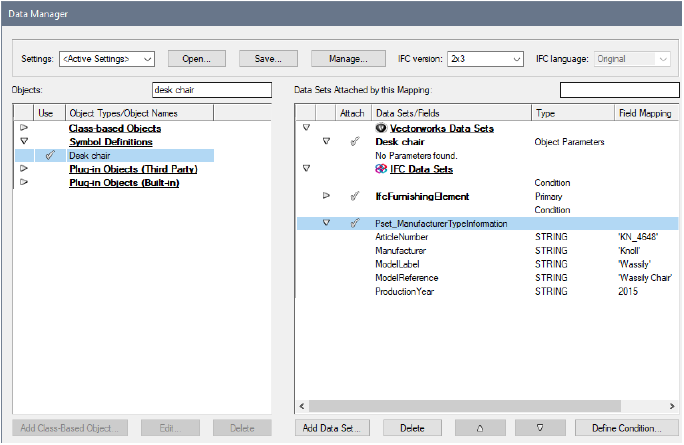Move data set down with triangle button
684x445 pixels.
540,428
